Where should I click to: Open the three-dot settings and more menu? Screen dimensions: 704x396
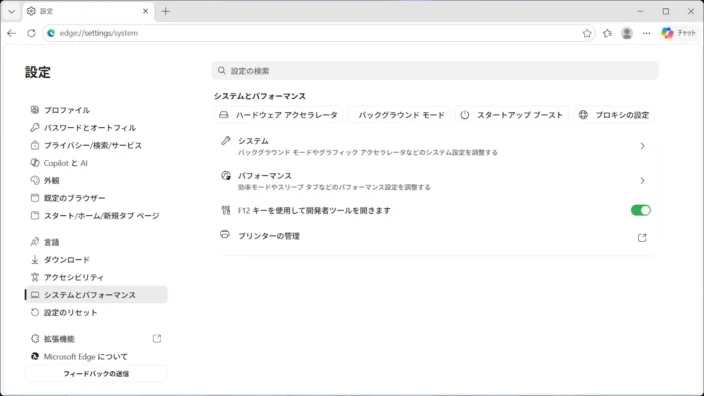tap(646, 33)
